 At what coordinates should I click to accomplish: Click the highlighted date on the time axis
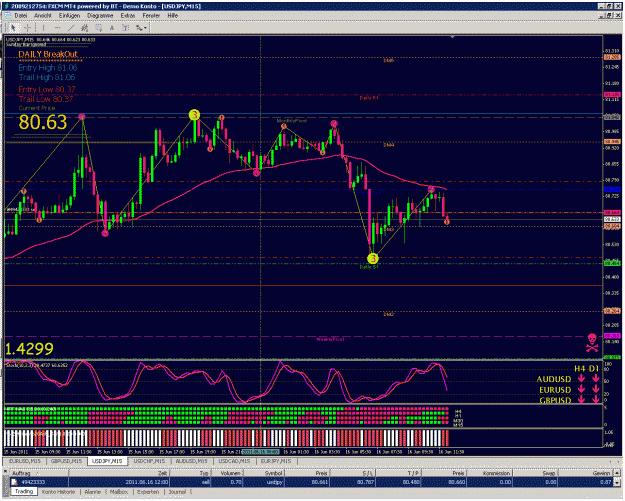[x=261, y=452]
